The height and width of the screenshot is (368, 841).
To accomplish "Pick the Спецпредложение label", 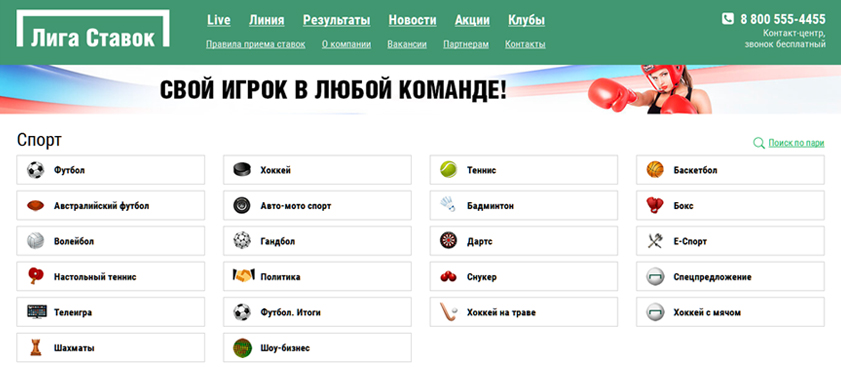I will tap(712, 277).
